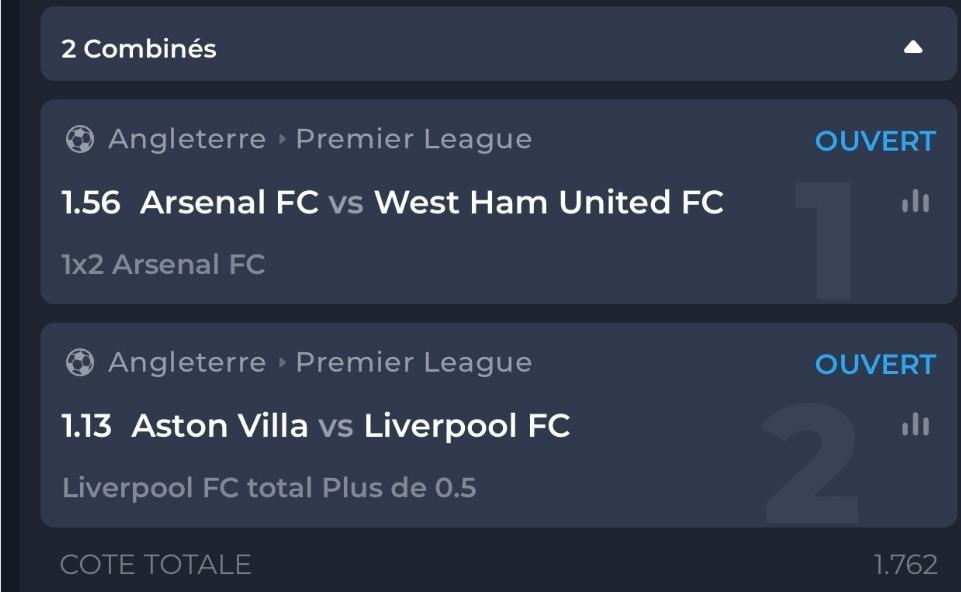Image resolution: width=961 pixels, height=592 pixels.
Task: Click soccer ball icon in Arsenal bet card
Action: tap(80, 139)
